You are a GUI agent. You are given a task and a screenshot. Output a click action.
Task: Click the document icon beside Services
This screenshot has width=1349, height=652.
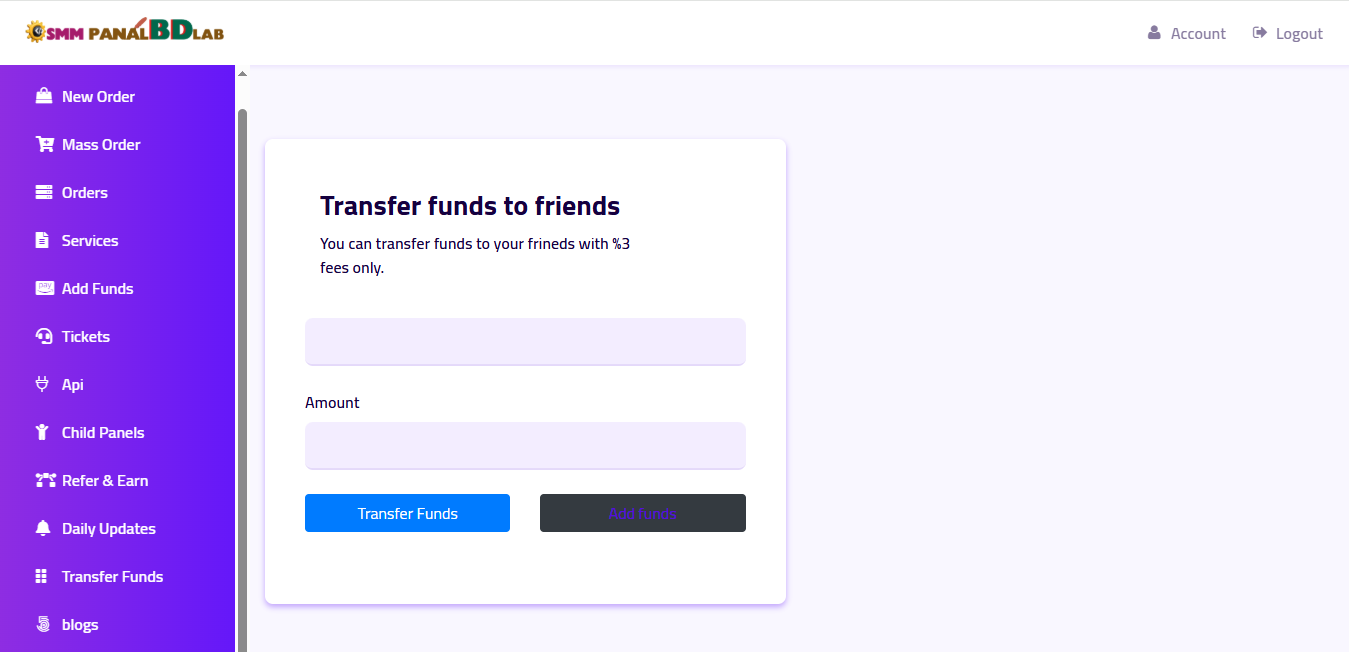[x=42, y=240]
